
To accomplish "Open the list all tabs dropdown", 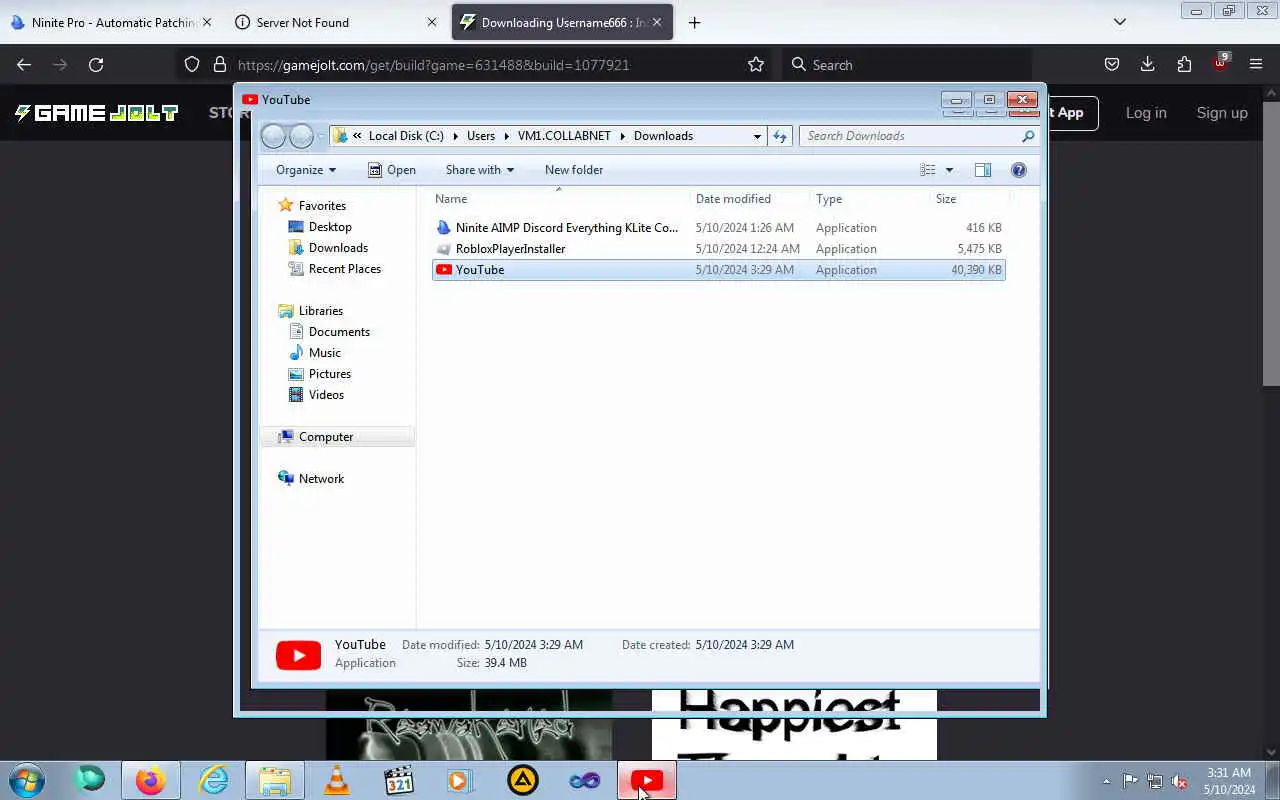I will 1120,22.
